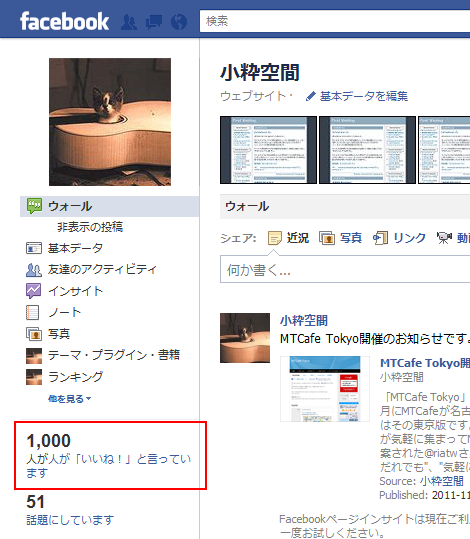This screenshot has height=539, width=470.
Task: Click Source: 小粋空間 link
Action: pyautogui.click(x=442, y=481)
